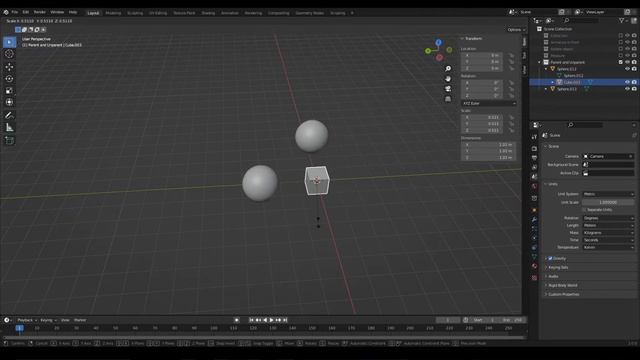Viewport: 640px width, 360px height.
Task: Open the World properties tab
Action: pos(534,186)
